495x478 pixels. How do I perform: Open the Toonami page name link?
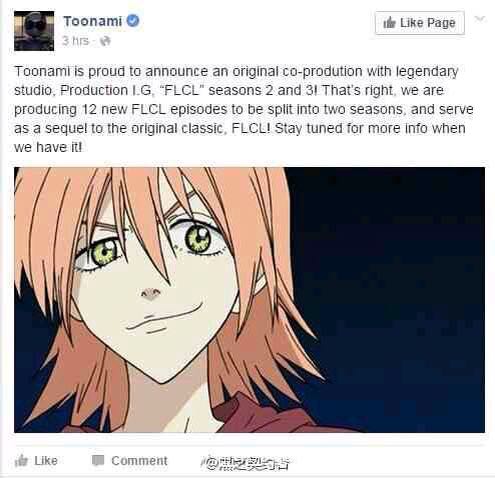92,21
